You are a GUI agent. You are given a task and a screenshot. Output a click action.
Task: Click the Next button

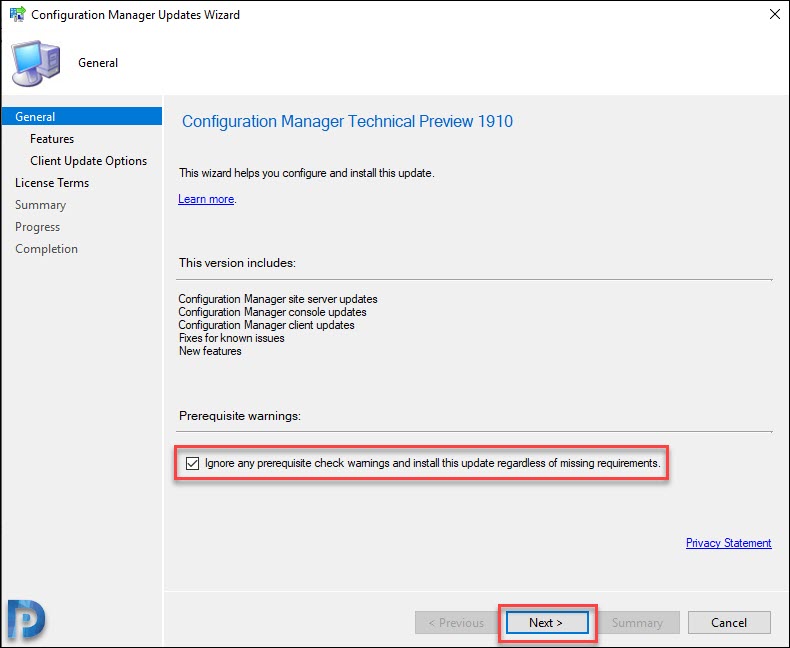(547, 623)
